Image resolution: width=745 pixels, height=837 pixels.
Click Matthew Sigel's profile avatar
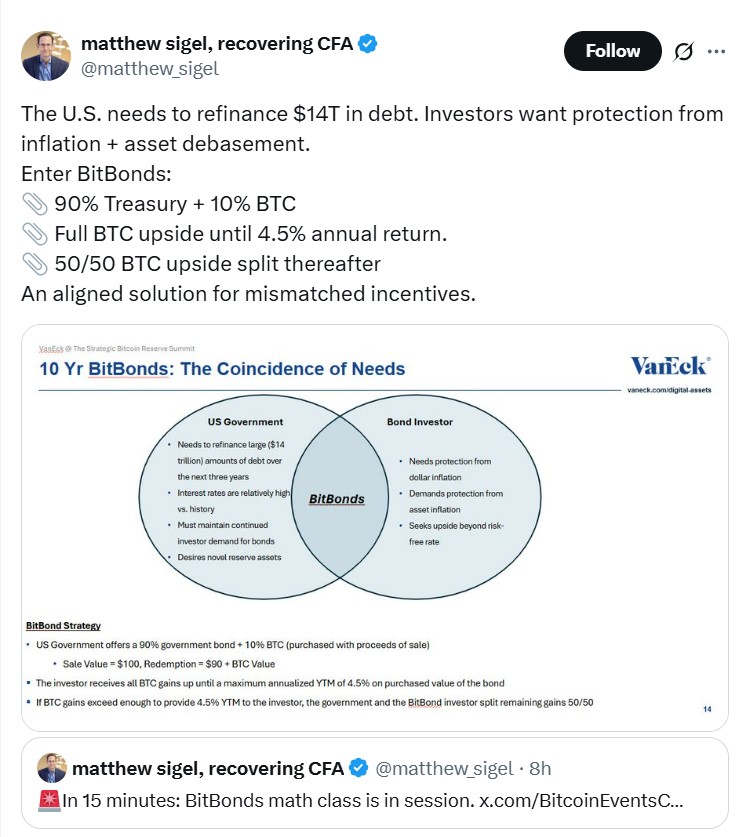point(45,55)
